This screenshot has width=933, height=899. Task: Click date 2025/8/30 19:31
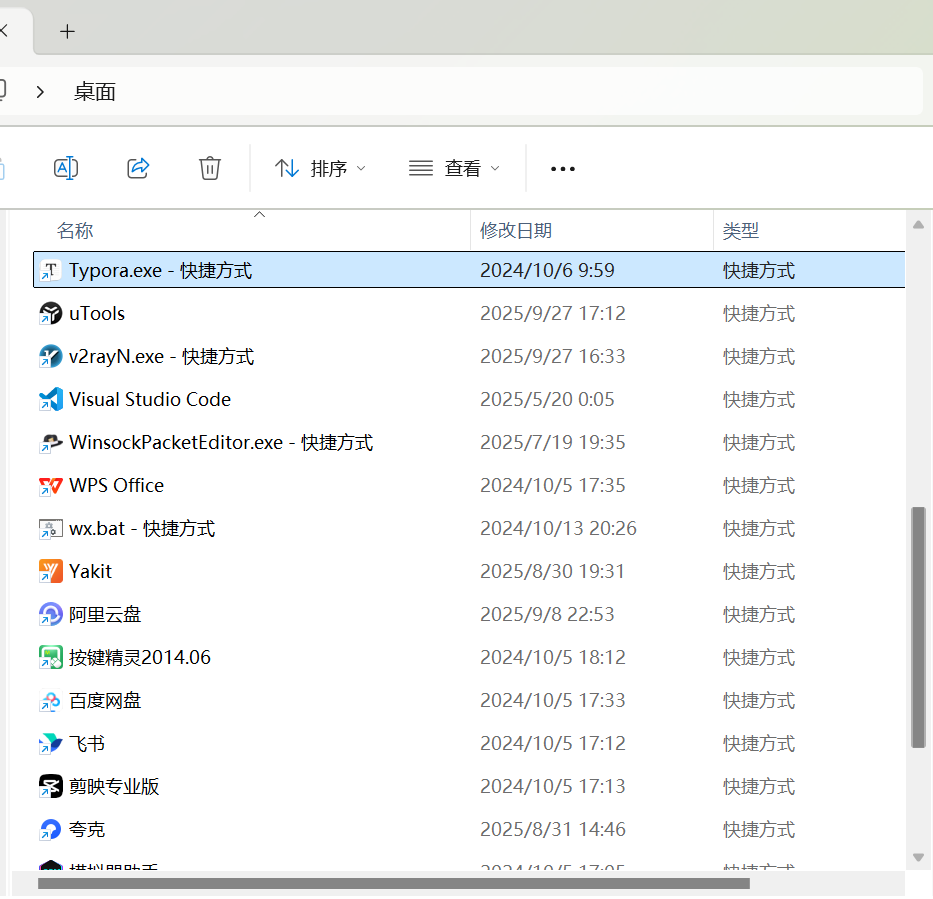tap(553, 571)
